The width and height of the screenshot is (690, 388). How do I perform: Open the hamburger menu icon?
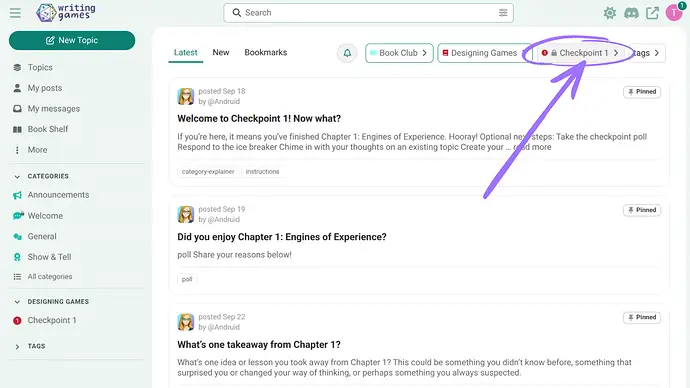tap(15, 13)
